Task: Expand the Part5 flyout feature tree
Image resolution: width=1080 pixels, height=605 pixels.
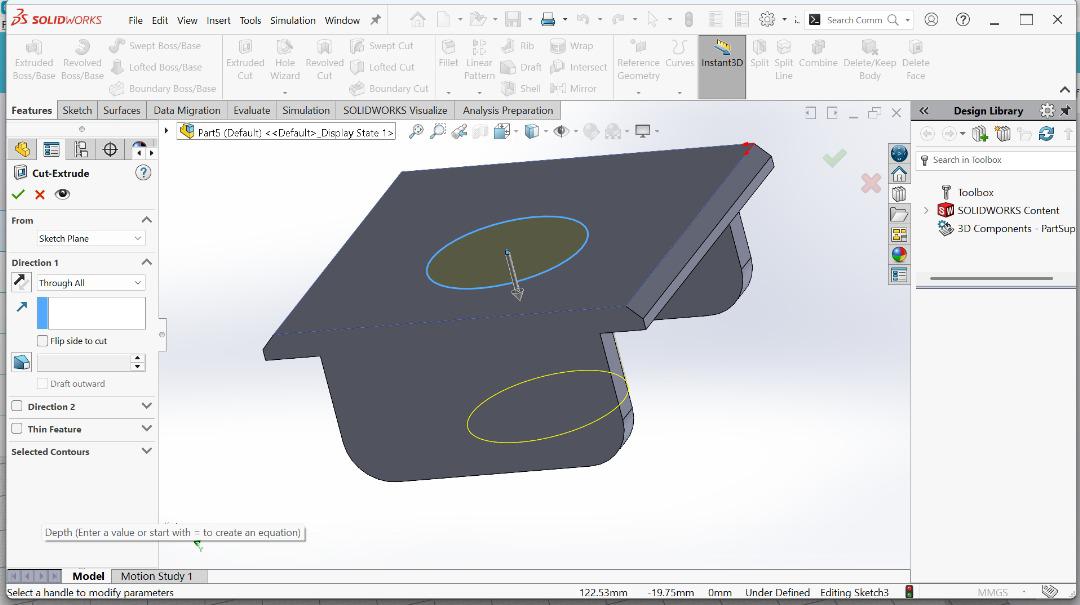Action: (x=166, y=130)
